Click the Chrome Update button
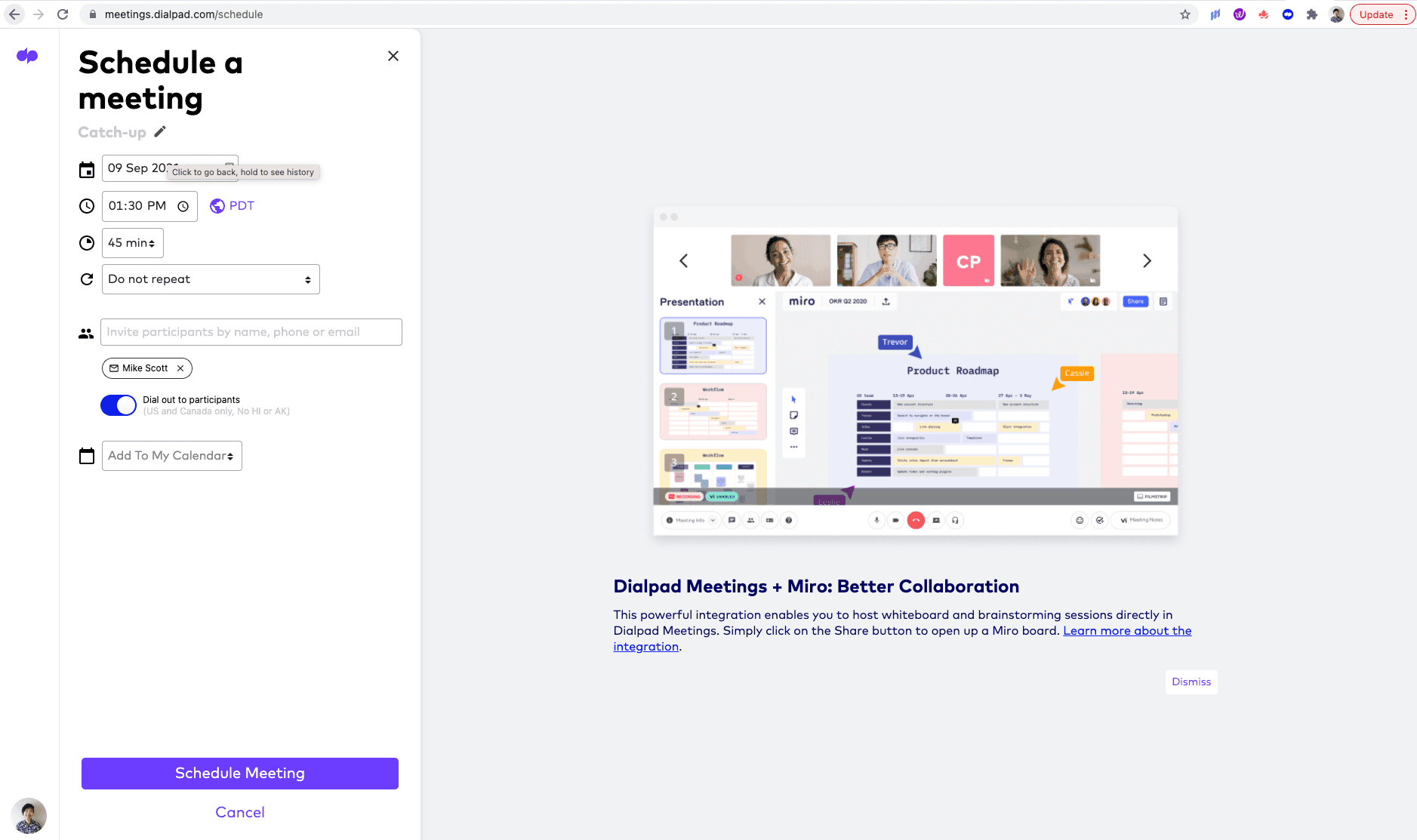 tap(1376, 14)
